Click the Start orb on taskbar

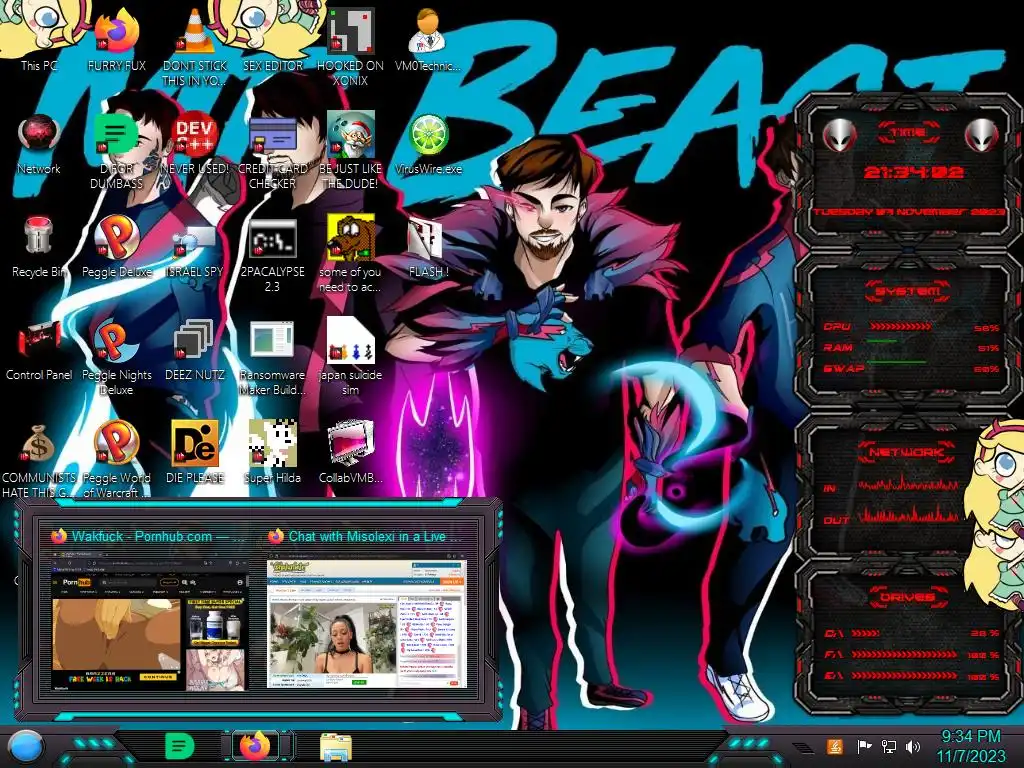point(26,746)
